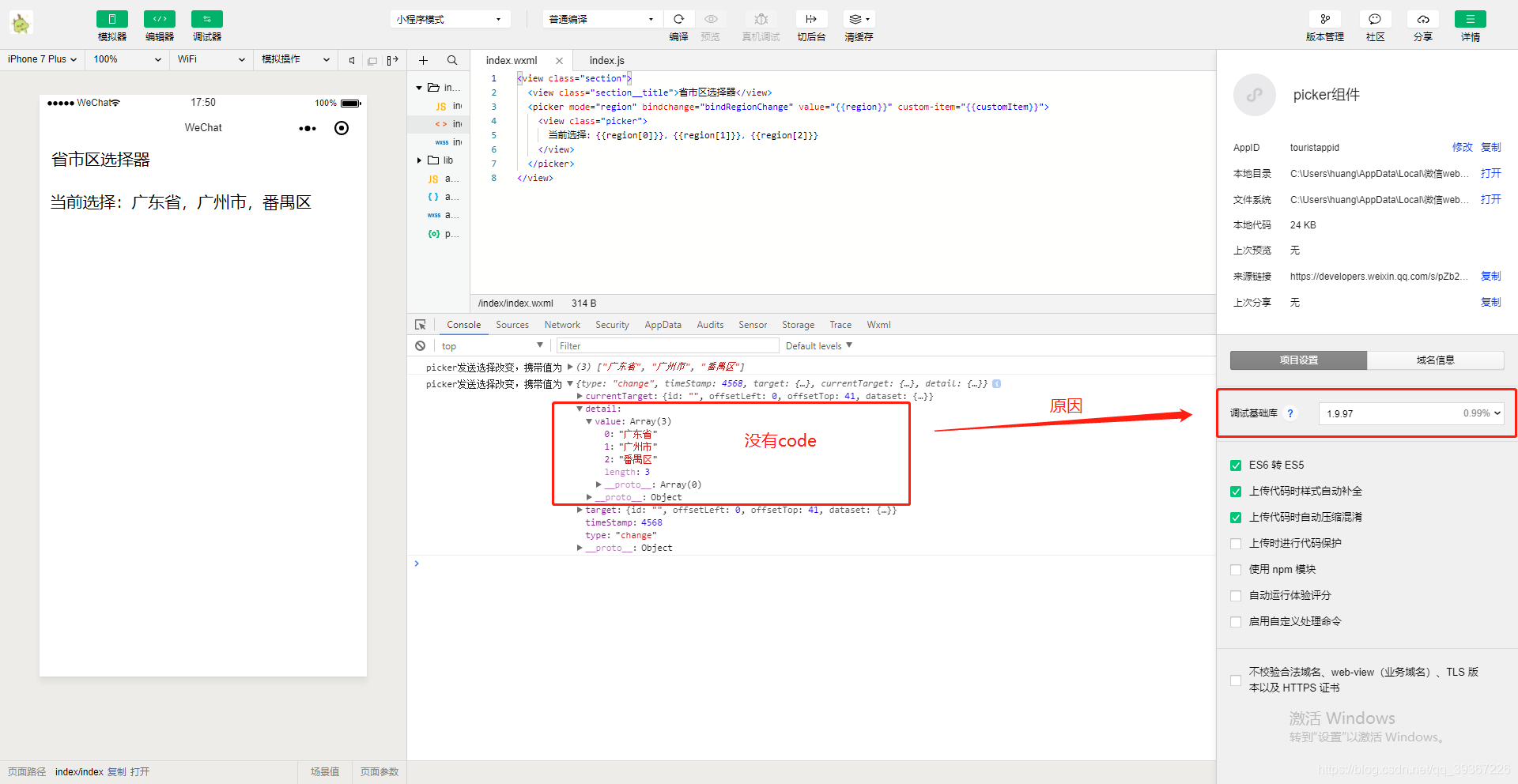Open 真机调试 remote debug icon
The width and height of the screenshot is (1518, 784).
coord(761,19)
